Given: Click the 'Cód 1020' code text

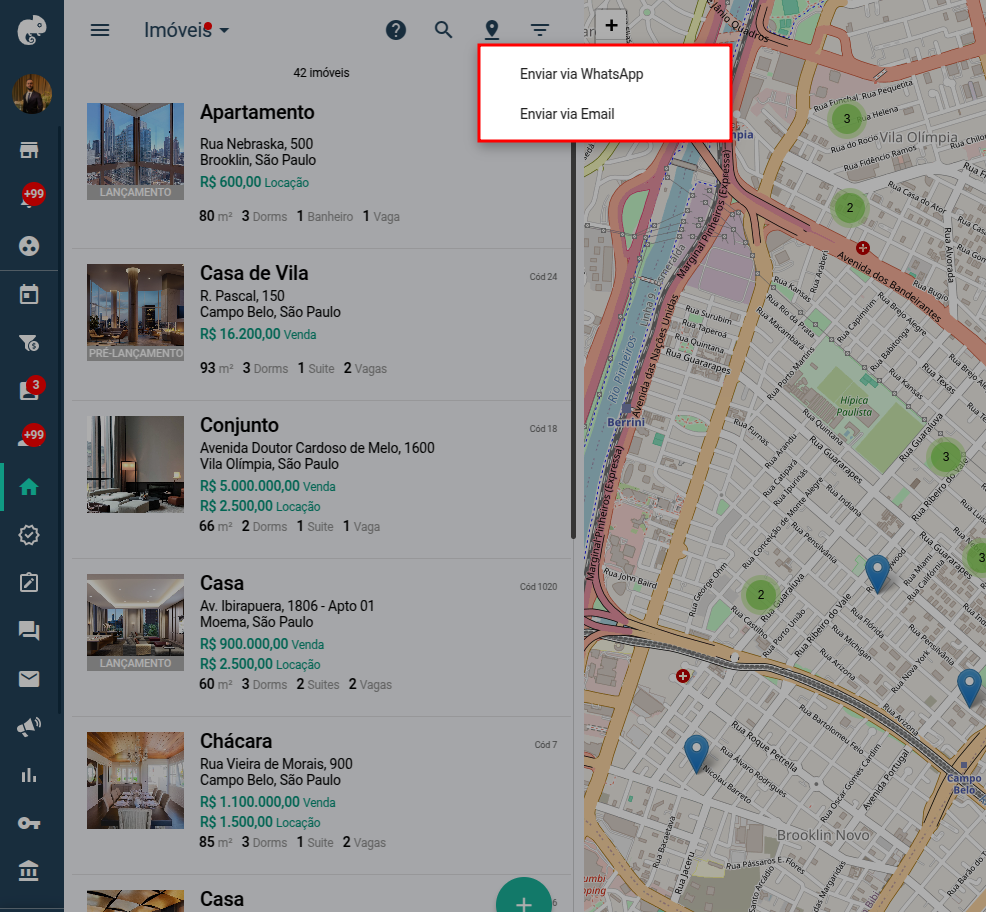Looking at the screenshot, I should coord(538,587).
